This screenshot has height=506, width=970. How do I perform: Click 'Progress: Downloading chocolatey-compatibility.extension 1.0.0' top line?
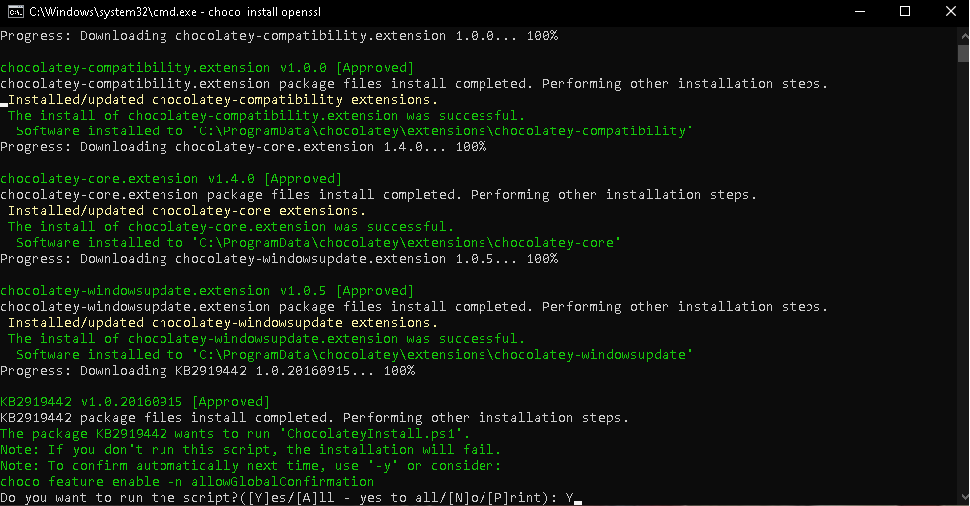point(279,36)
